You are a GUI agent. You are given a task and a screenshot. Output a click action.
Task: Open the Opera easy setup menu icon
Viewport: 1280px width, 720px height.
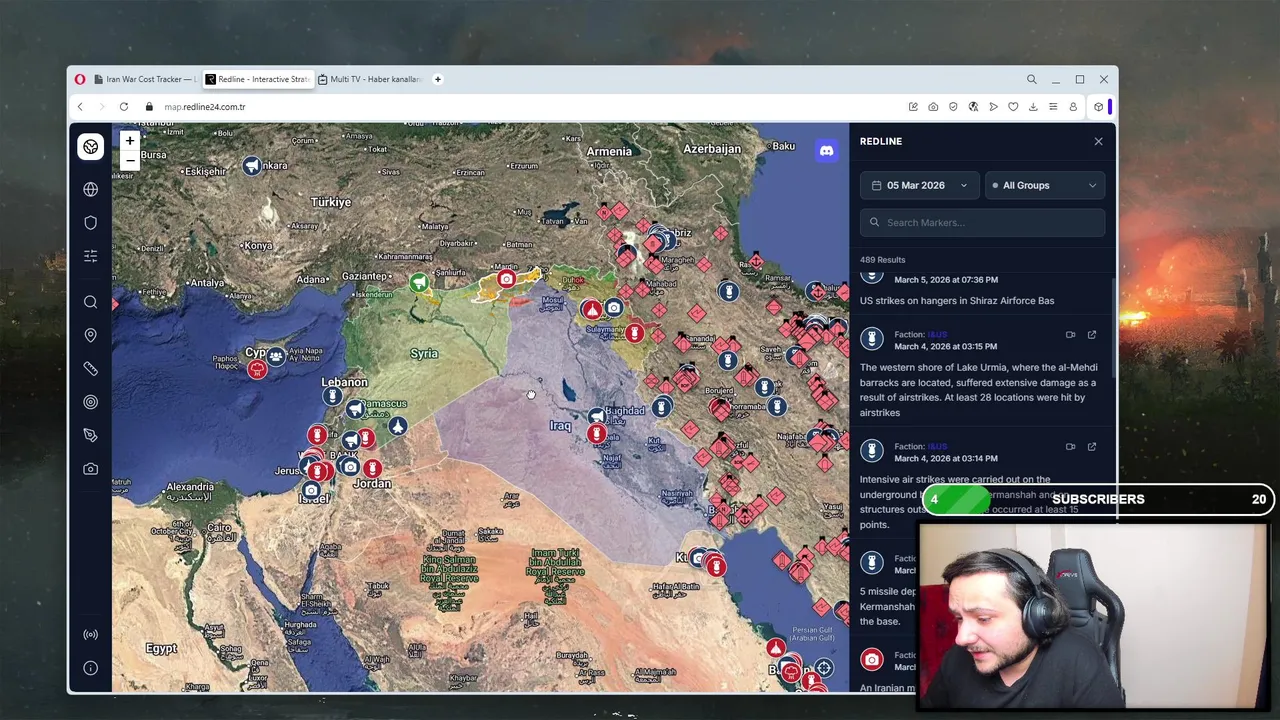[1053, 107]
